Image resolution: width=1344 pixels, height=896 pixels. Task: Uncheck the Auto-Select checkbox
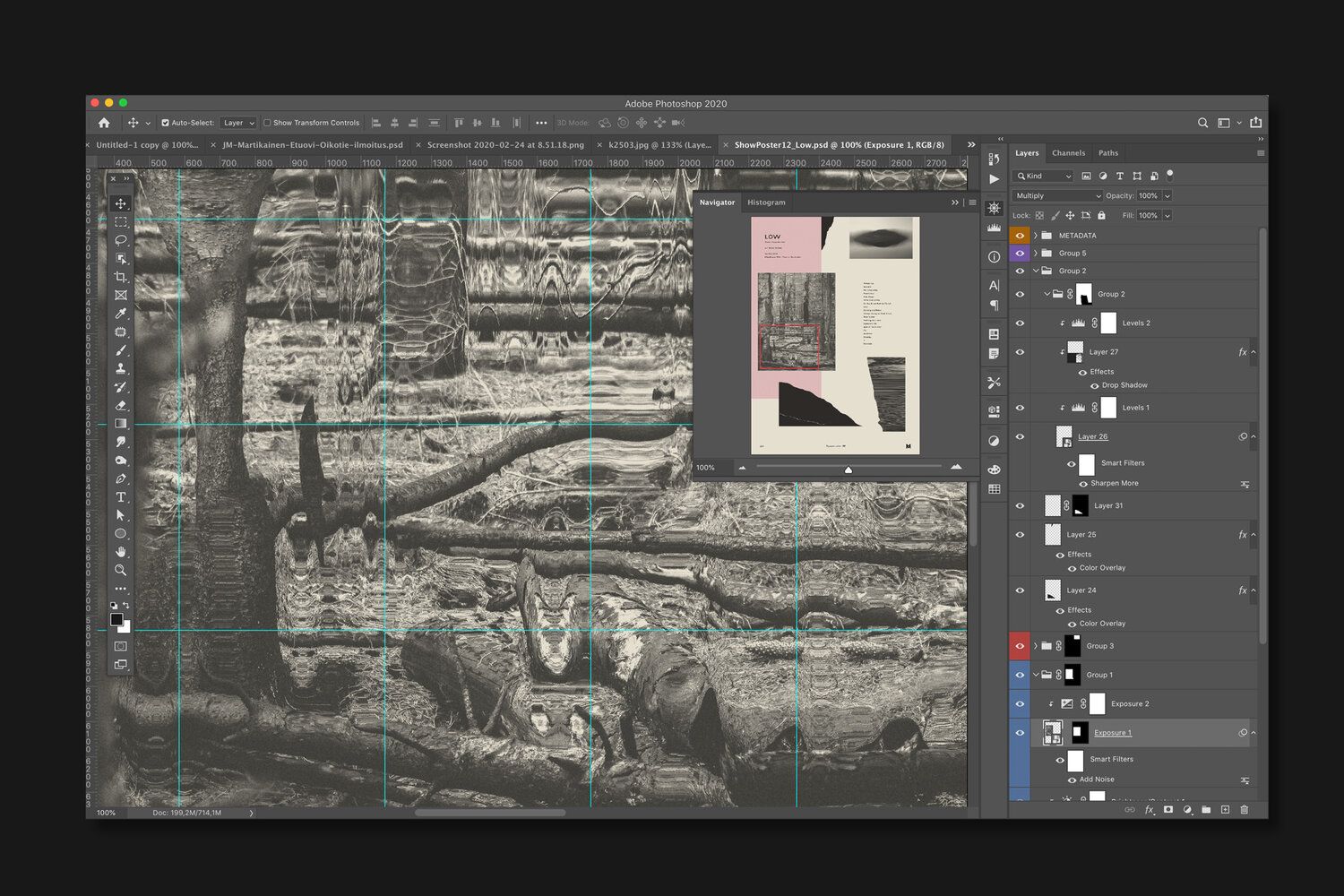(165, 123)
